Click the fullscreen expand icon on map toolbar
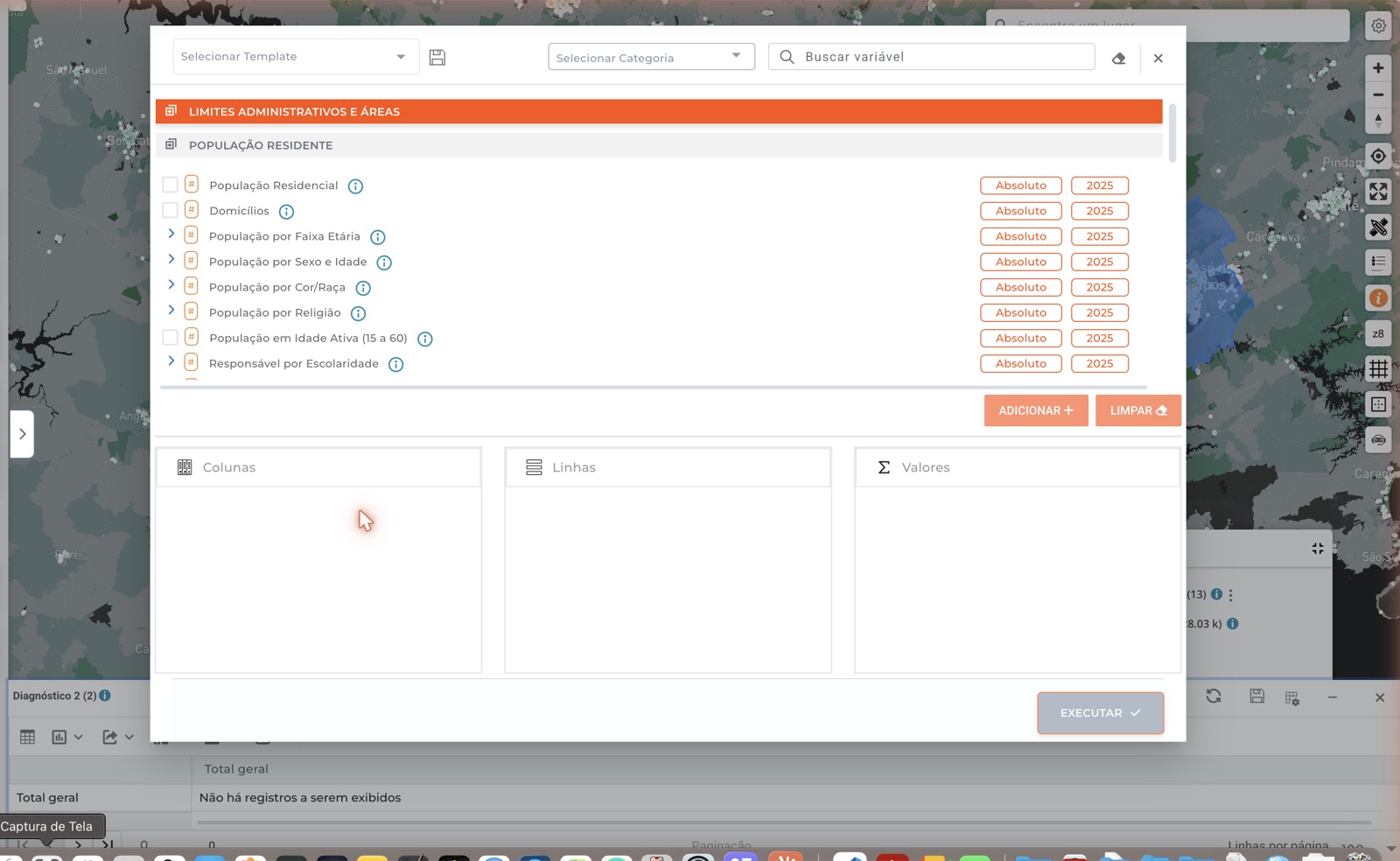 [x=1378, y=192]
